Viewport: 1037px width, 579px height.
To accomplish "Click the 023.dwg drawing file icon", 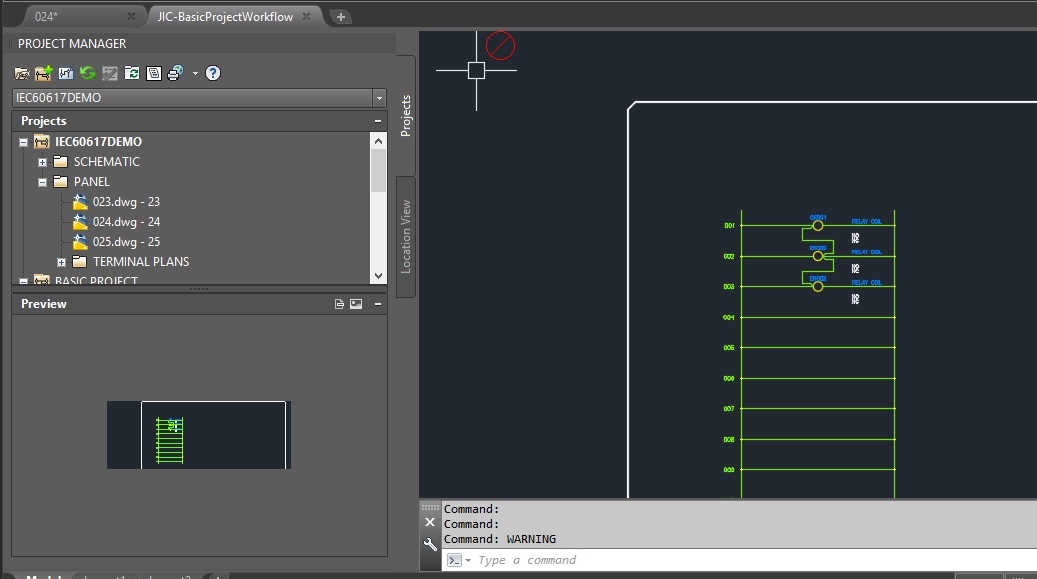I will [x=80, y=202].
